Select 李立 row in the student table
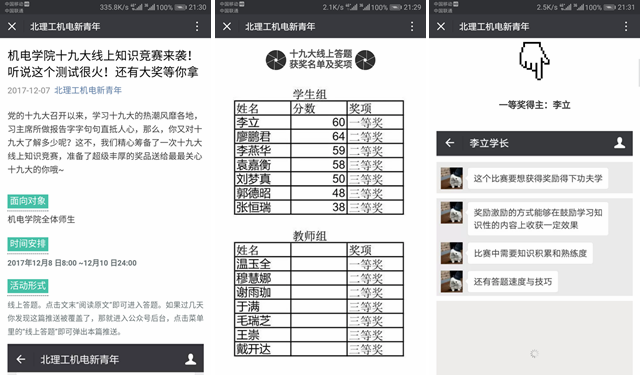 click(319, 122)
